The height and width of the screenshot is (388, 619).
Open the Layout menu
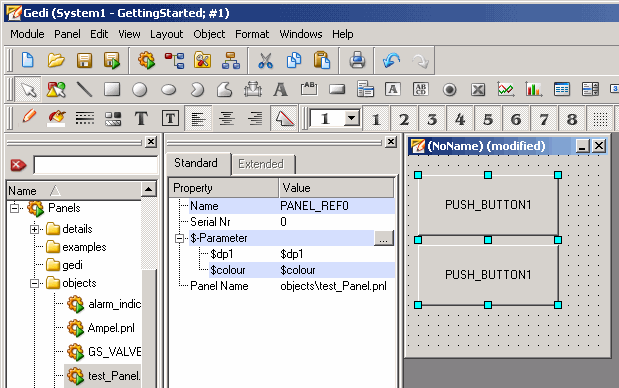[167, 34]
